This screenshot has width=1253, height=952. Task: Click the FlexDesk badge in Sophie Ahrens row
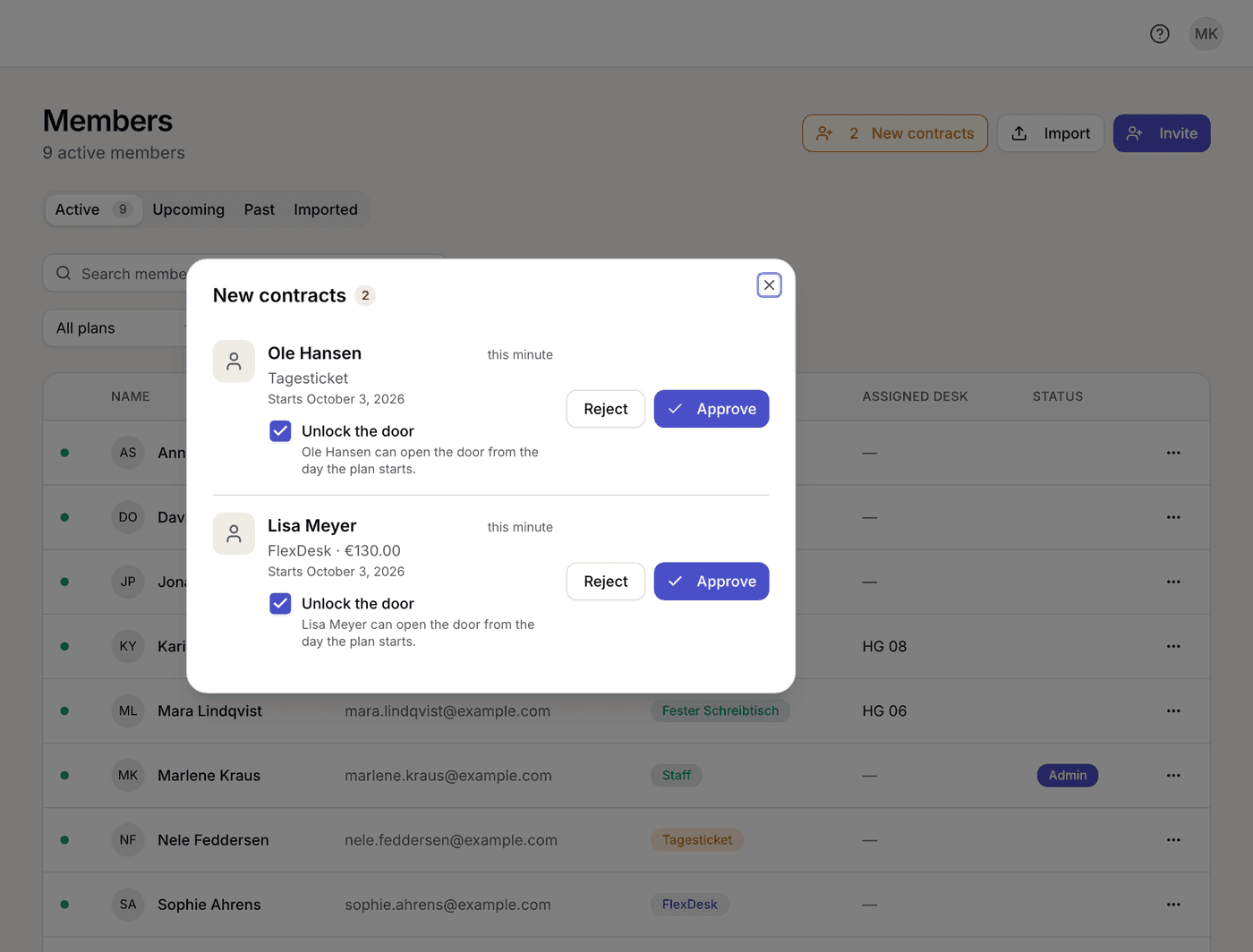tap(690, 905)
